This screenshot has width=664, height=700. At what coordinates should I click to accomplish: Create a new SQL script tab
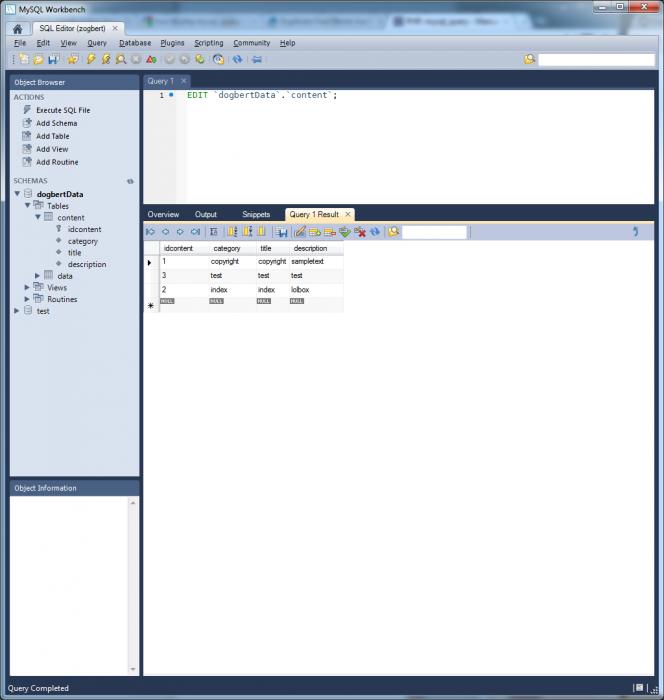24,59
